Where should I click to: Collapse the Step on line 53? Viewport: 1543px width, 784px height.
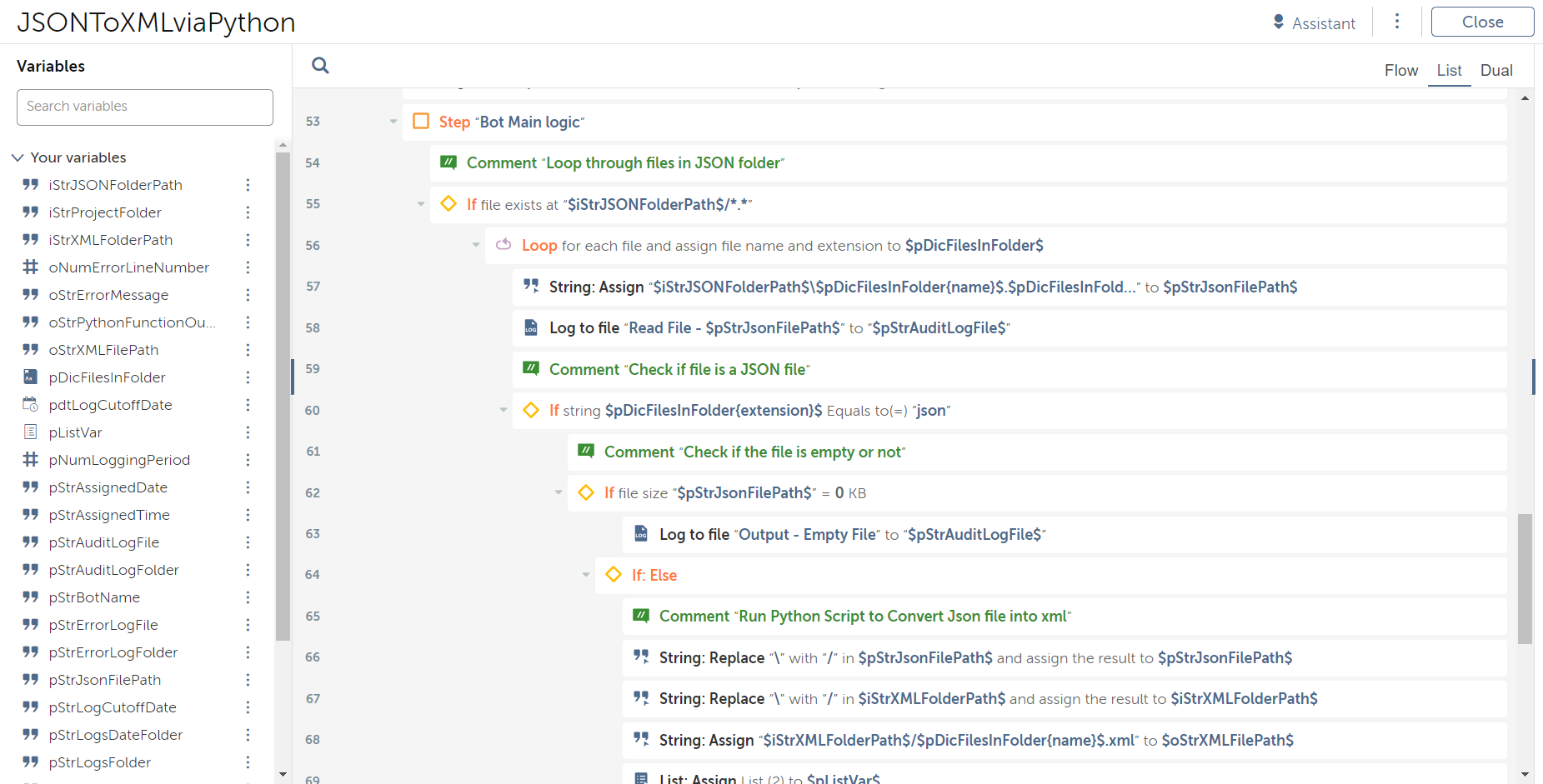(x=393, y=122)
